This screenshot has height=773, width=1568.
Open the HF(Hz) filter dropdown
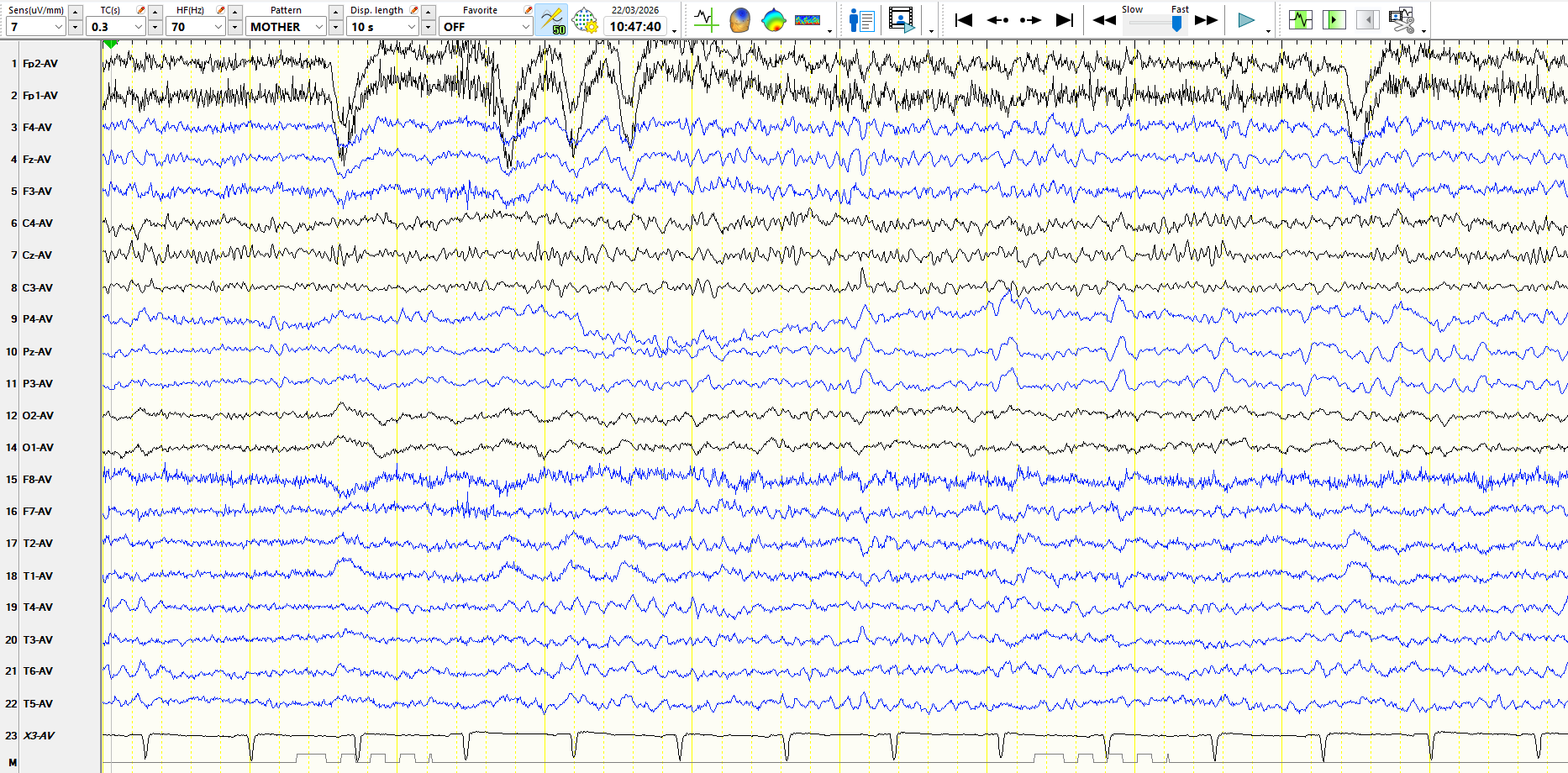click(x=195, y=27)
